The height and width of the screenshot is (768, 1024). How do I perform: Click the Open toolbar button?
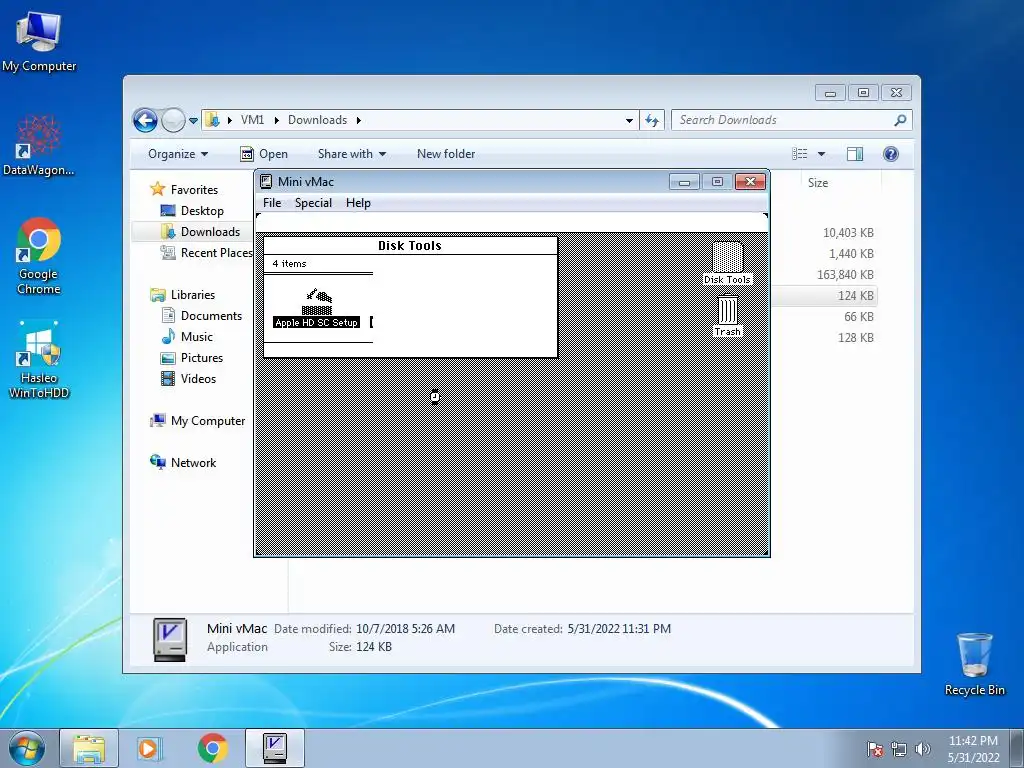click(264, 154)
